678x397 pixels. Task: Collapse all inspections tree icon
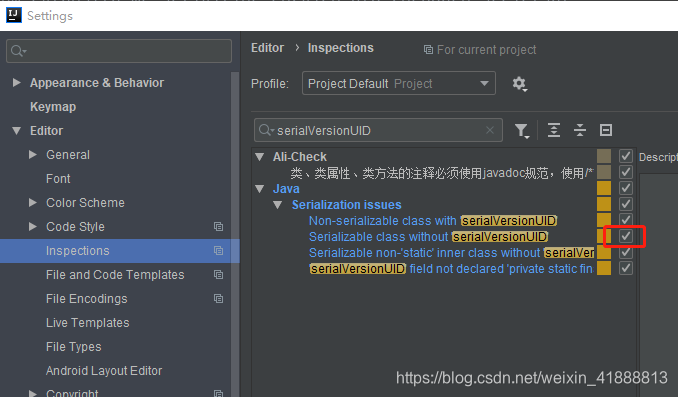(580, 130)
